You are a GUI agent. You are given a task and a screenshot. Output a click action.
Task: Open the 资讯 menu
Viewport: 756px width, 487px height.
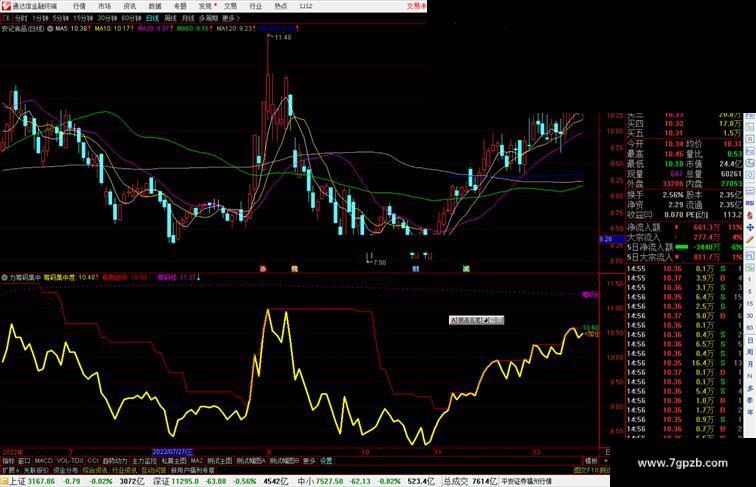tap(130, 6)
